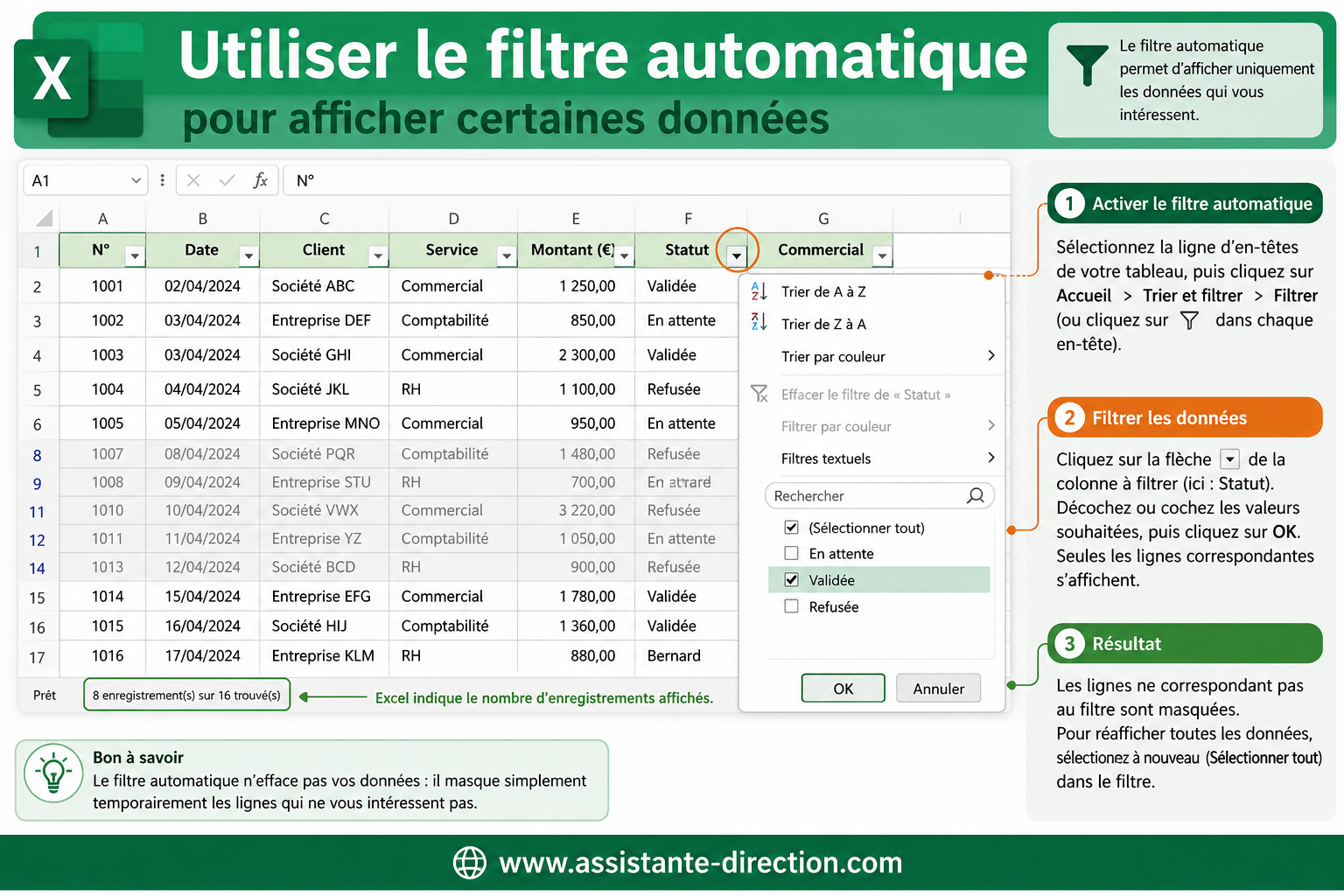
Task: Open the www.assistante-direction.com link
Action: (x=700, y=863)
